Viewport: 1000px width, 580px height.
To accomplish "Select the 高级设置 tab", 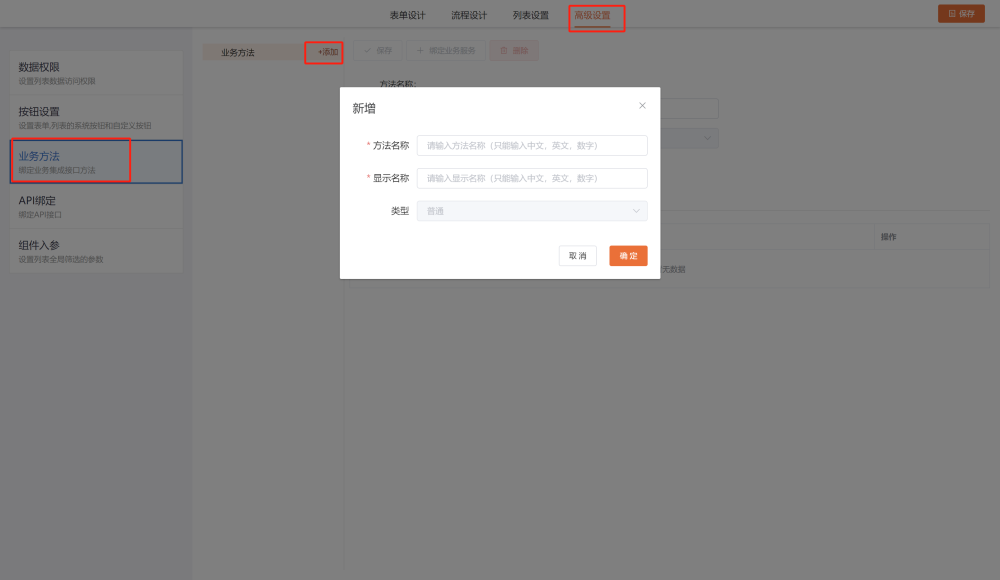I will tap(593, 15).
